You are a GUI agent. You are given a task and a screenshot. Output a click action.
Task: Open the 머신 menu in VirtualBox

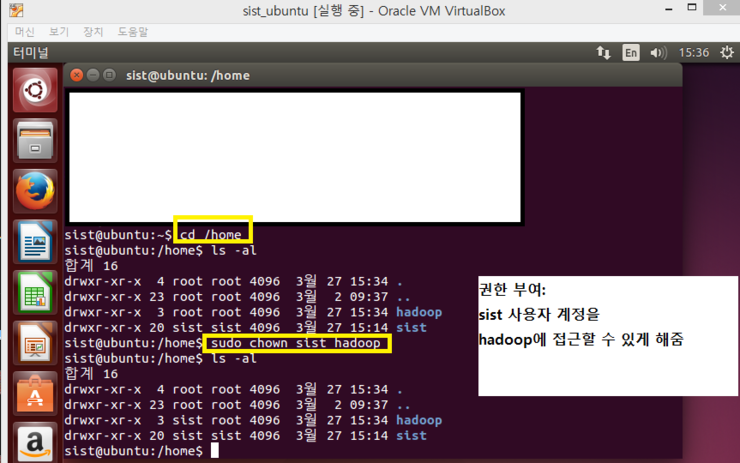point(24,32)
